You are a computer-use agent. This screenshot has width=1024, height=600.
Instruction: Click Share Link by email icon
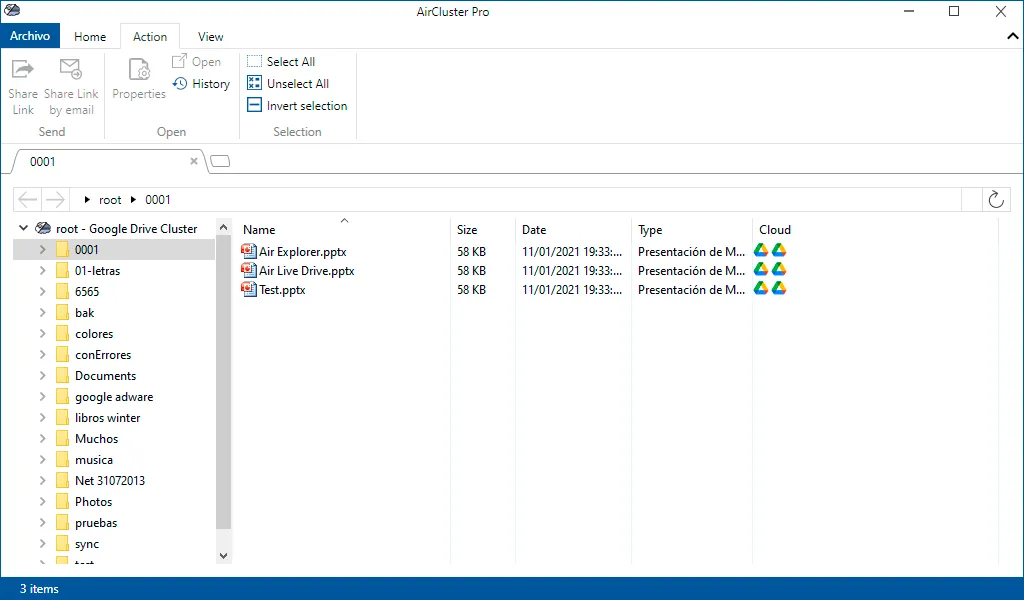tap(71, 69)
